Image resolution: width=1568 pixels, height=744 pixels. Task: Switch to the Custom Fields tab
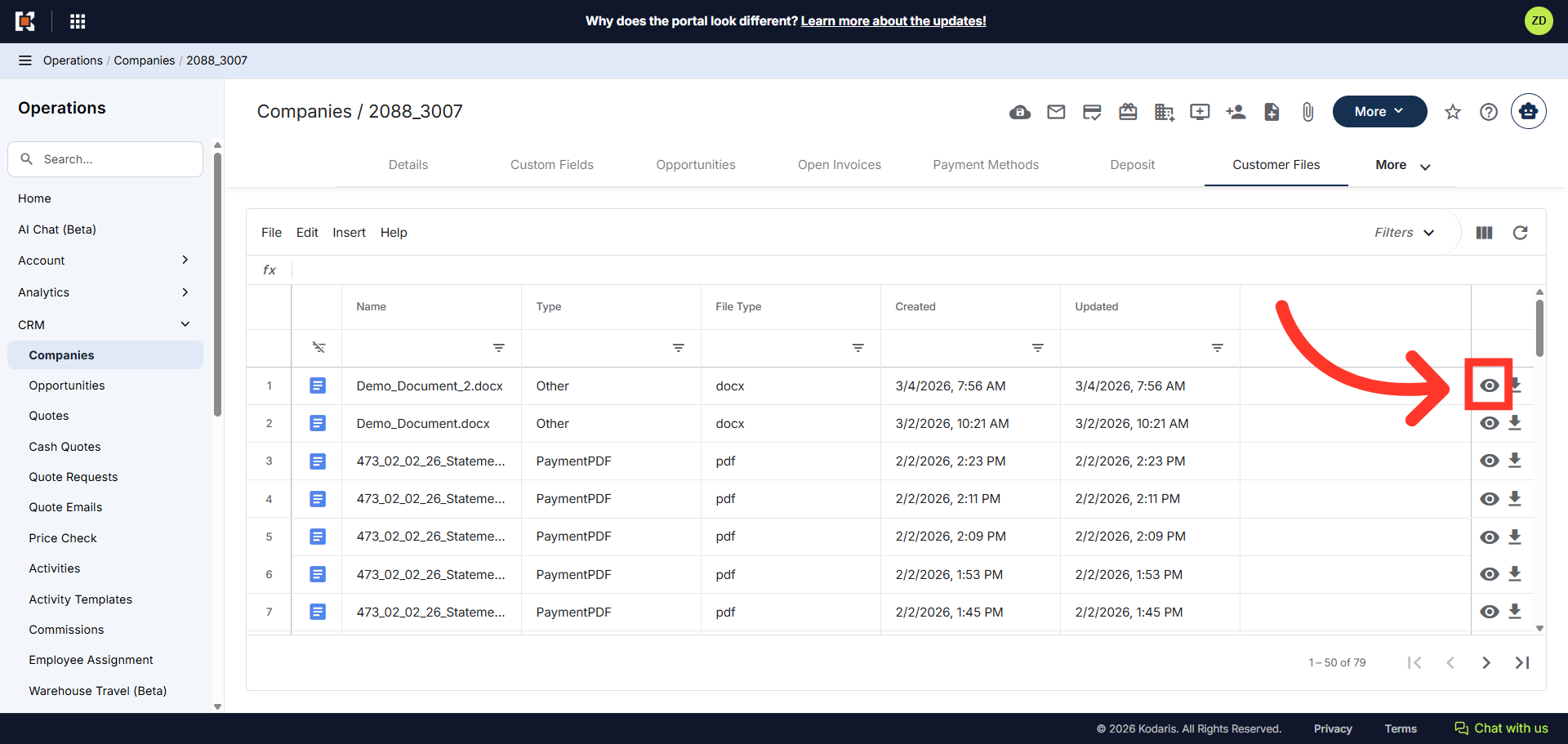click(552, 165)
